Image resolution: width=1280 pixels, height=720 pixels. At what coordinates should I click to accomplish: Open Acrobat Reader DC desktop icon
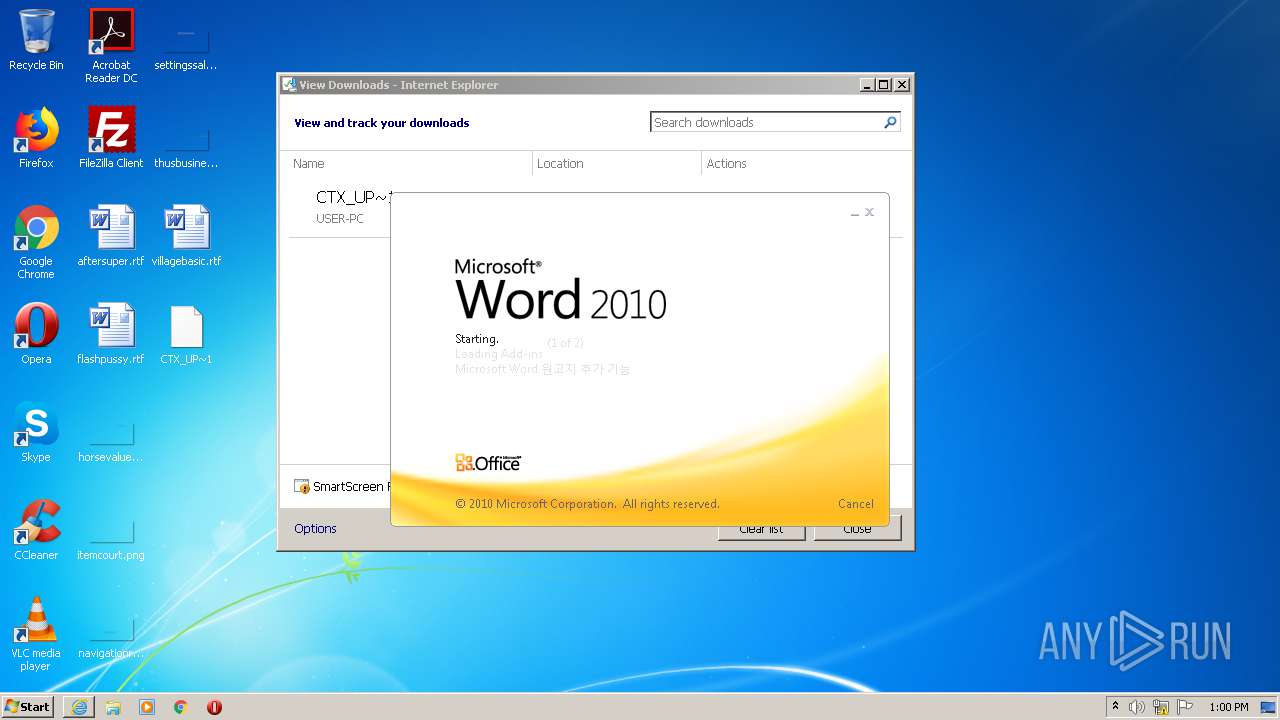[x=111, y=46]
